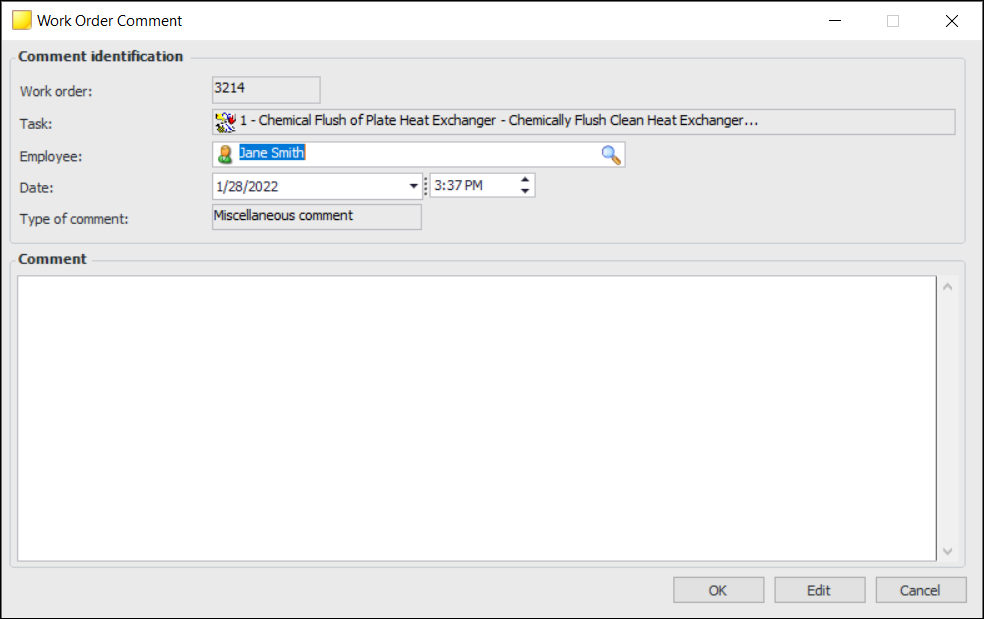Click the Cancel button
This screenshot has width=984, height=619.
(x=921, y=590)
